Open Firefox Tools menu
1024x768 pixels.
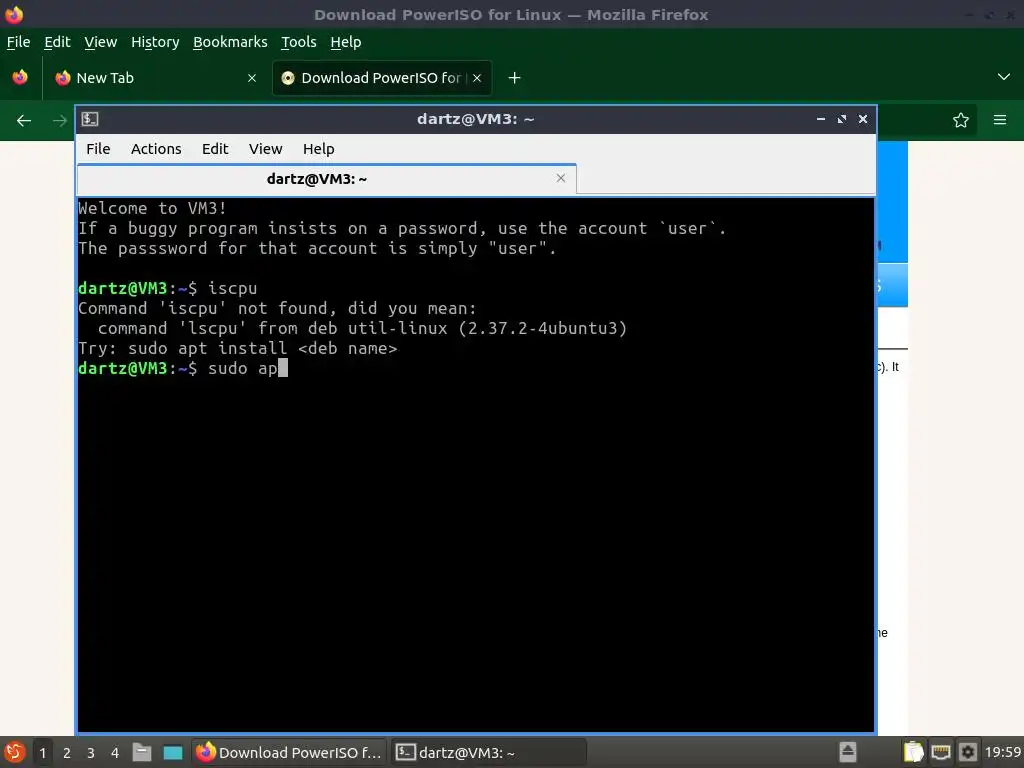(298, 42)
